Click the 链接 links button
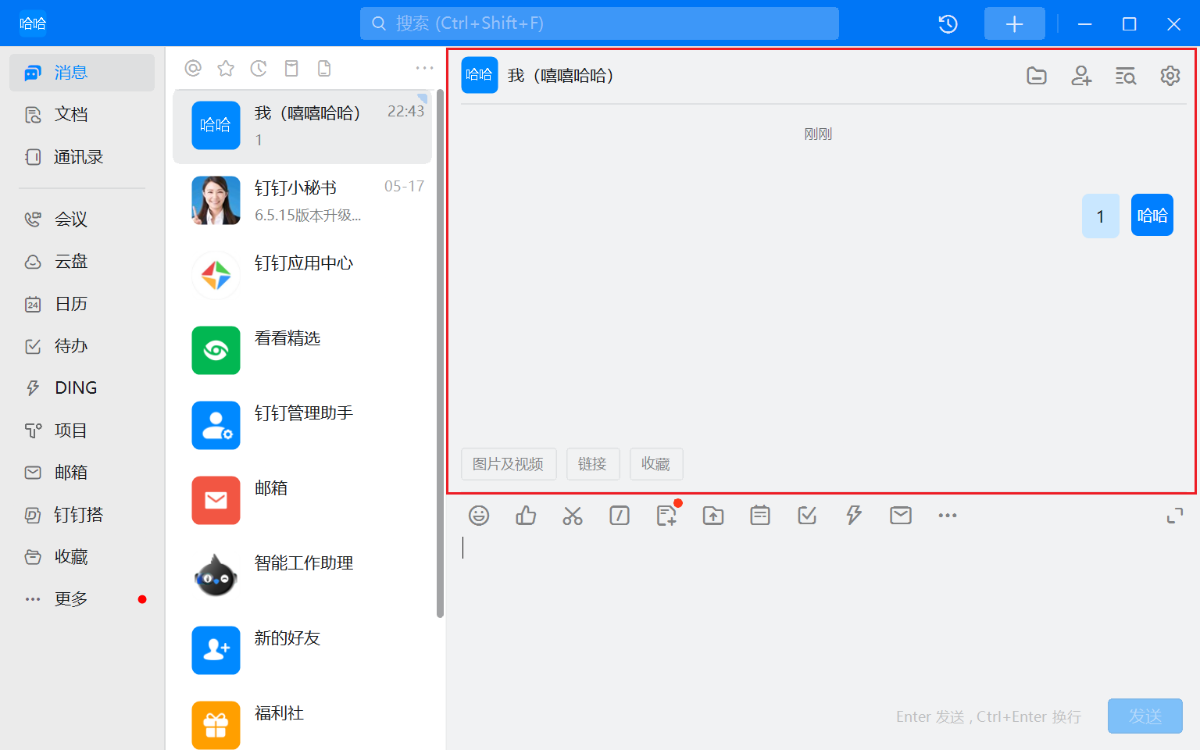This screenshot has height=750, width=1200. click(593, 464)
